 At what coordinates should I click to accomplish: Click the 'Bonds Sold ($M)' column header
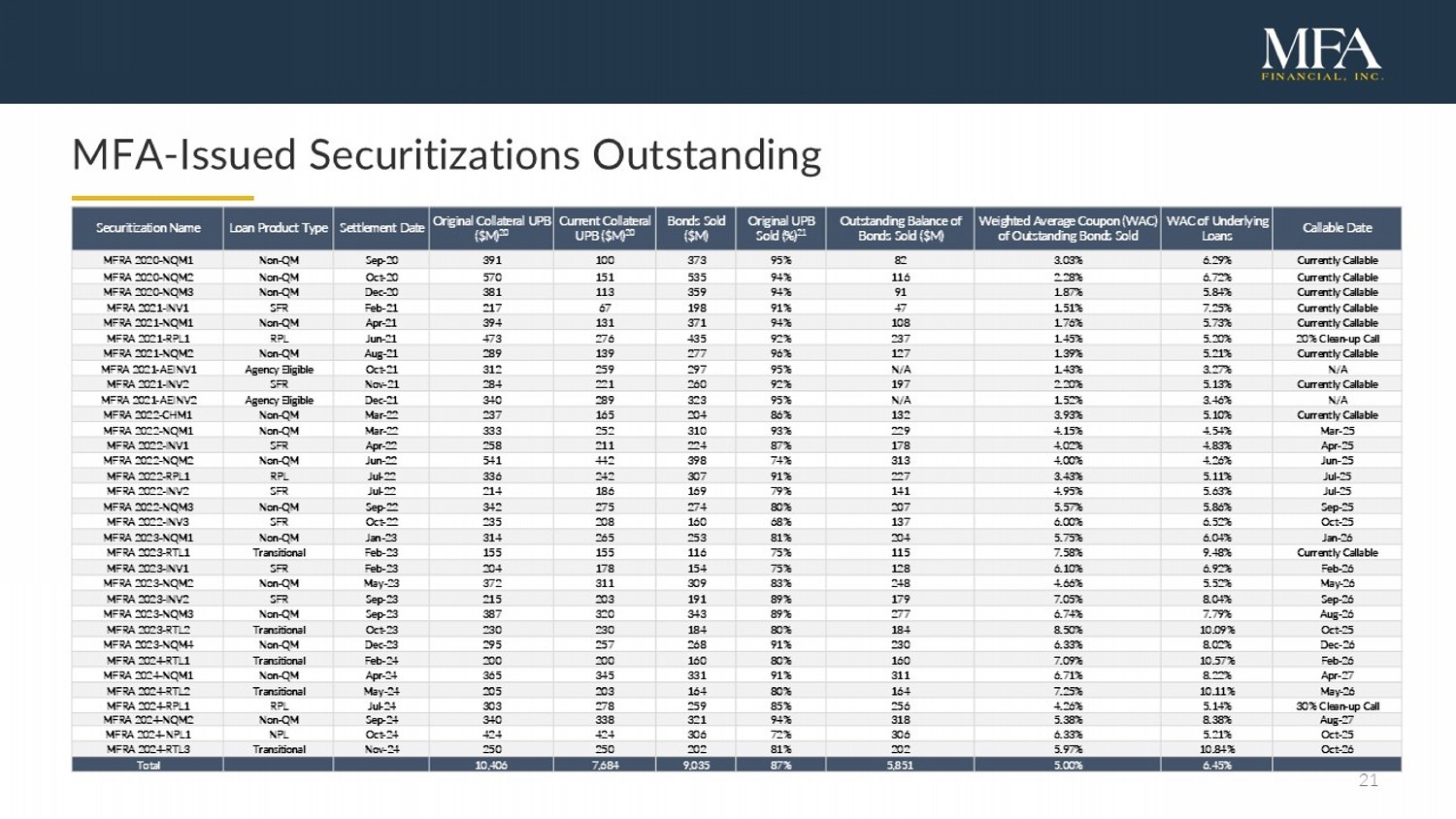point(696,228)
